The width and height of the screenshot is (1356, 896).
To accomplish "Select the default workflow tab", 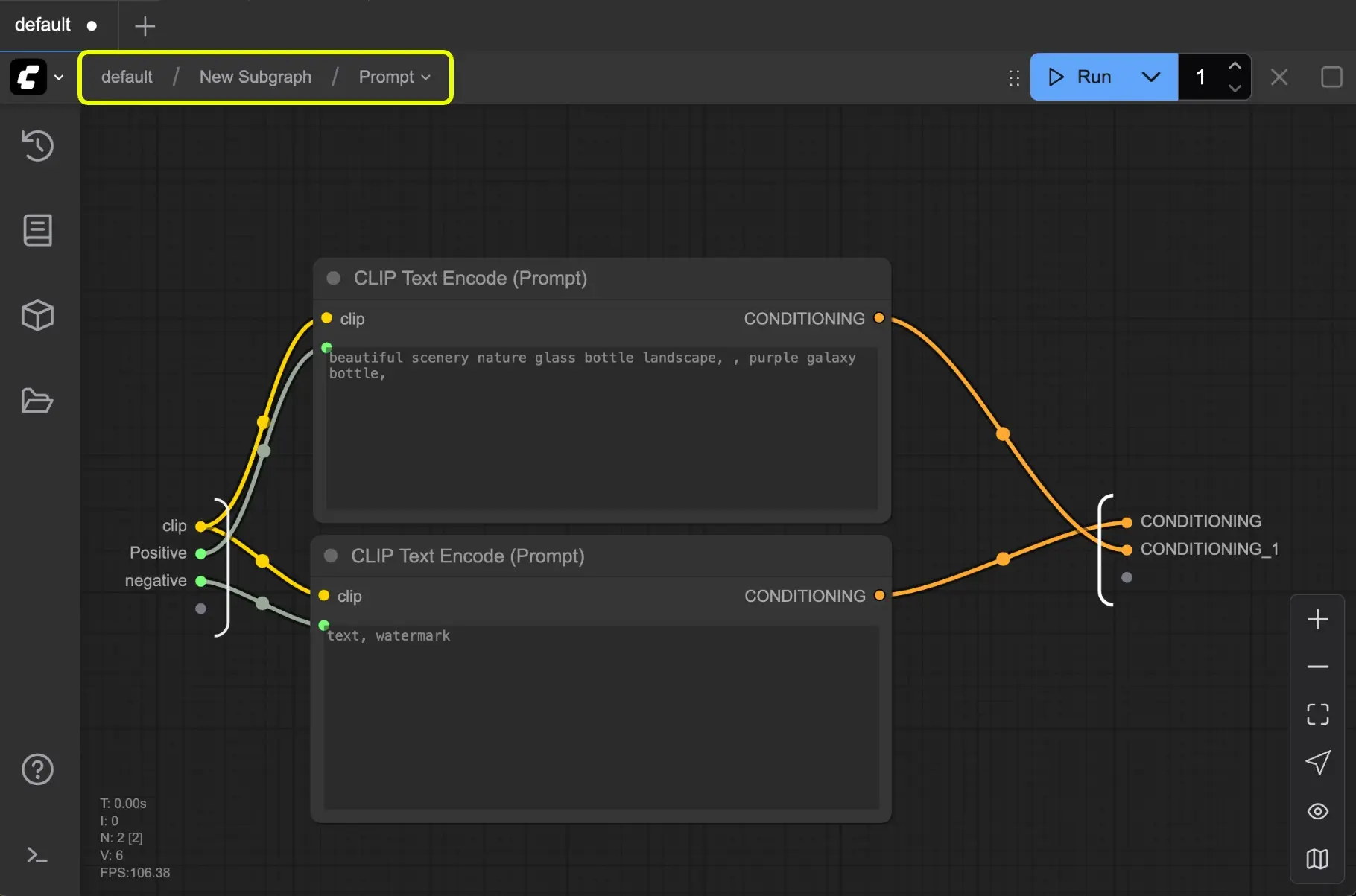I will (43, 25).
